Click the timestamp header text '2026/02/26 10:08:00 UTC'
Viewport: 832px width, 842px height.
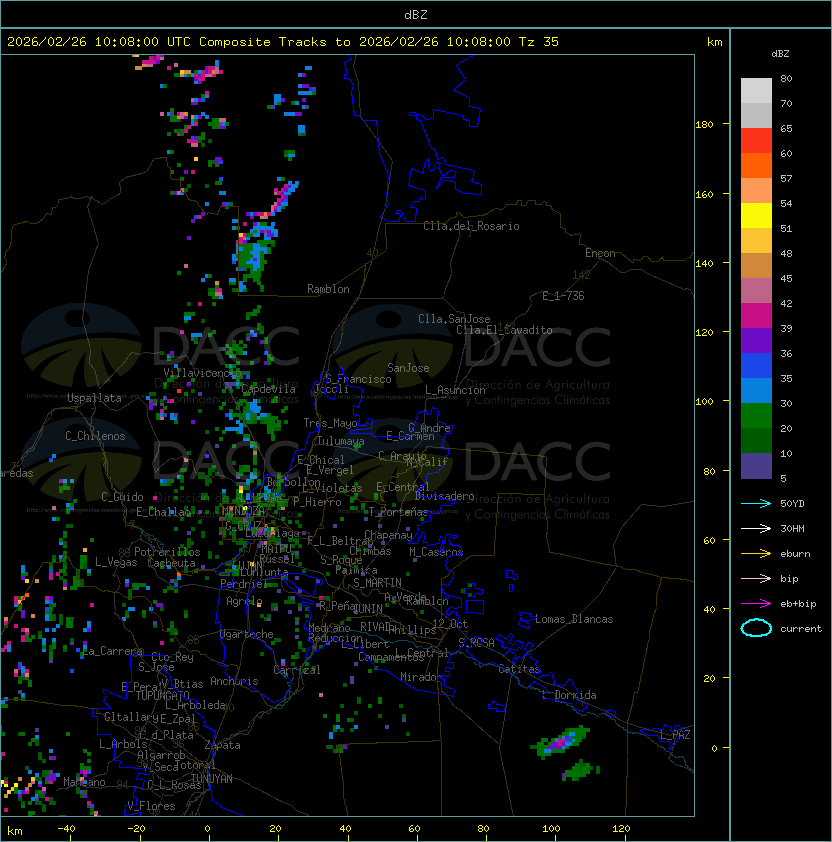tap(99, 42)
